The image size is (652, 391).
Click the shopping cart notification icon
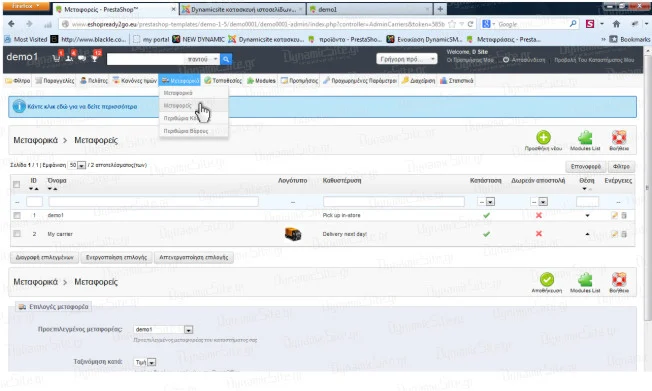[57, 58]
